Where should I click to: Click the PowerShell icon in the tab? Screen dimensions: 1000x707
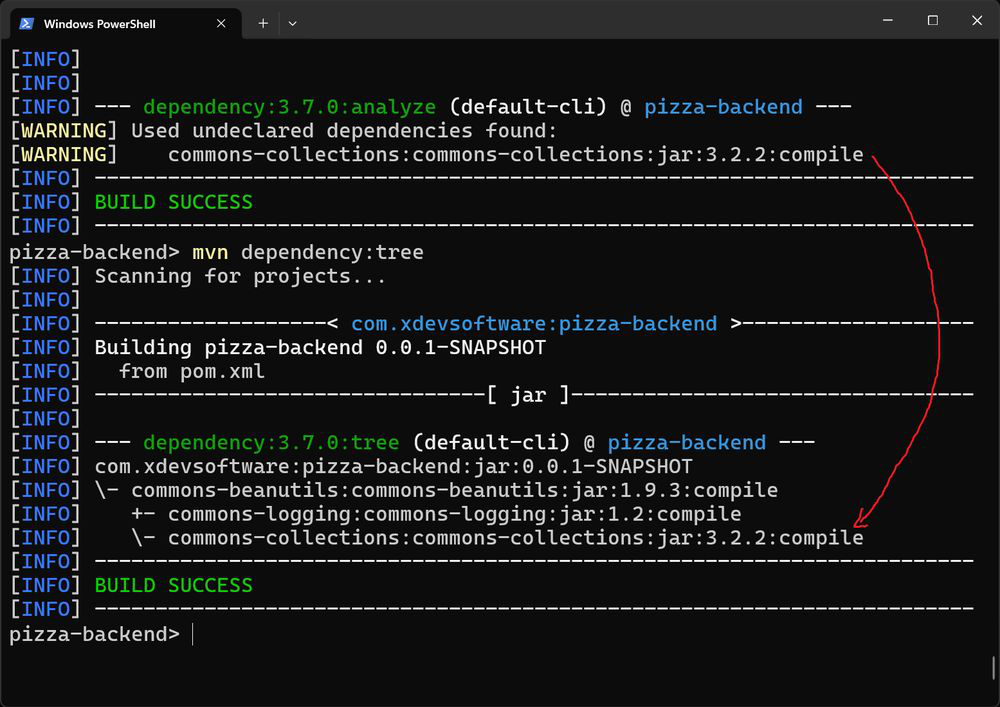(x=26, y=24)
